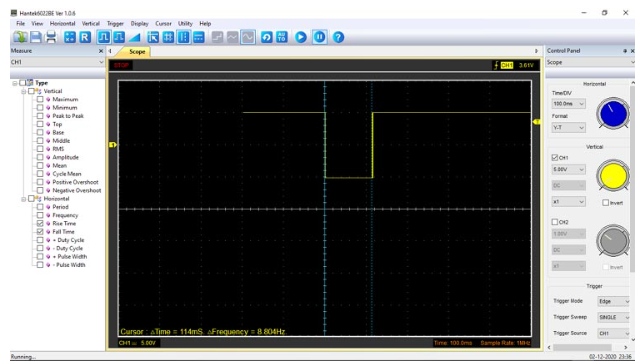
Task: Click the AUTO setup toolbar icon
Action: [282, 37]
